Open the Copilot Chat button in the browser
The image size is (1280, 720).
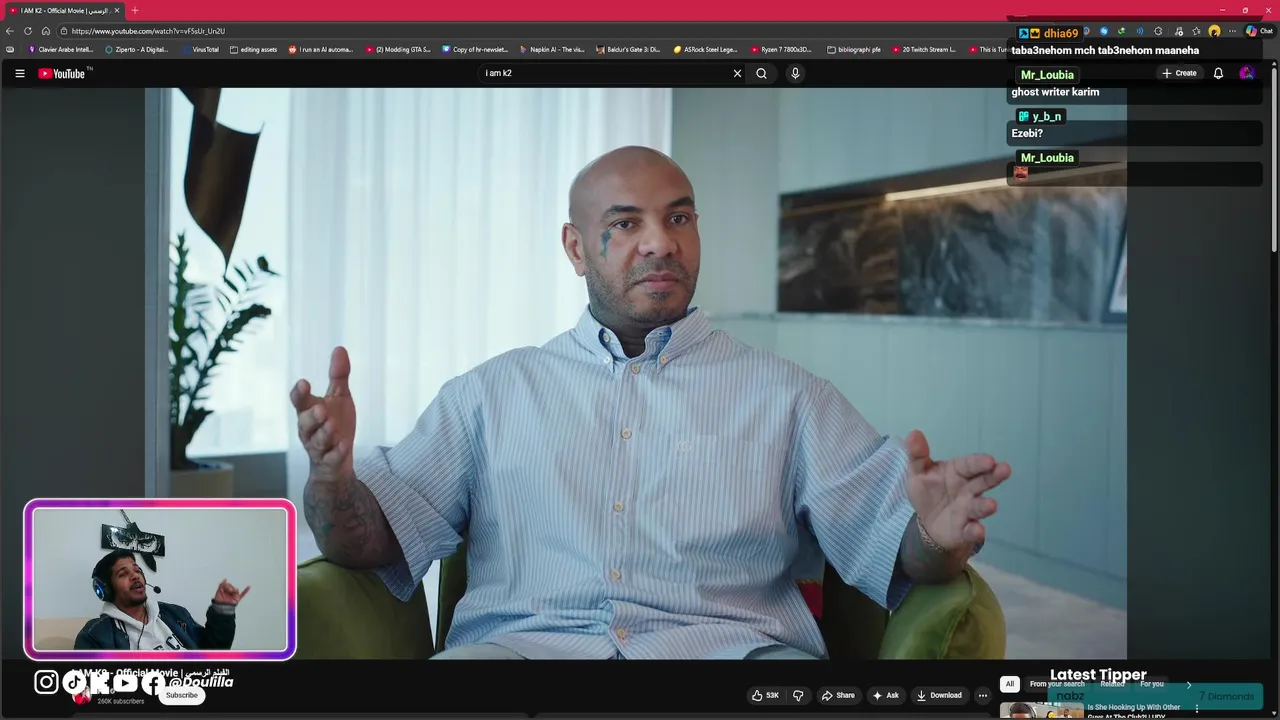coord(1259,31)
